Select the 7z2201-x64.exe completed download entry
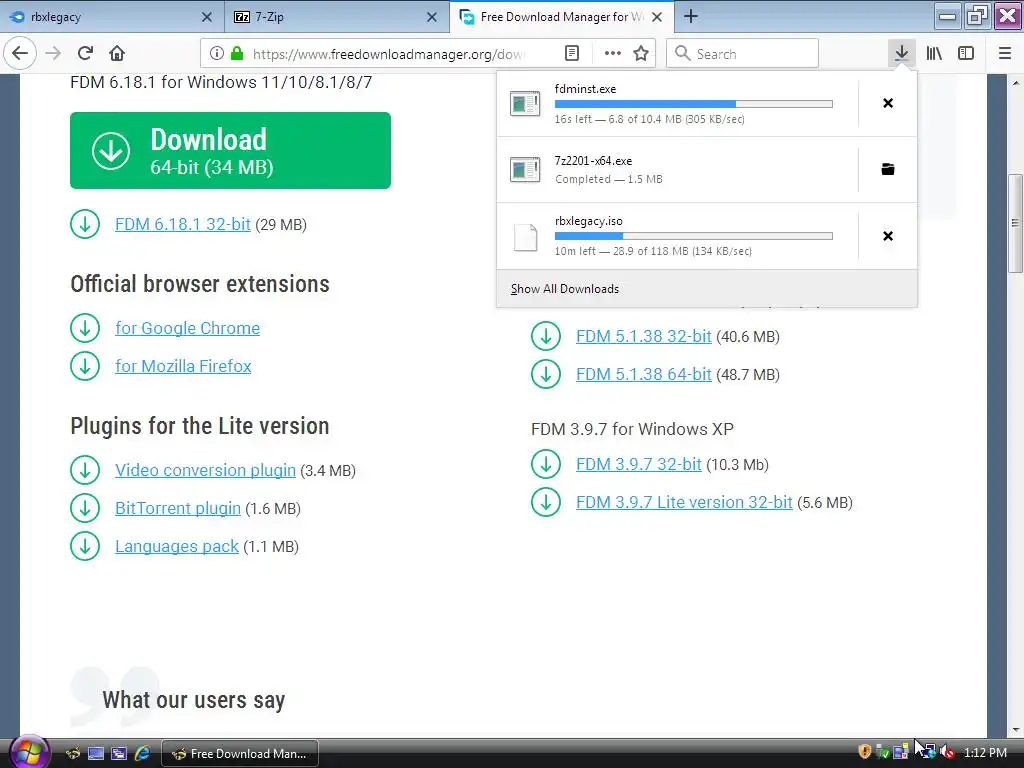1024x768 pixels. coord(678,169)
